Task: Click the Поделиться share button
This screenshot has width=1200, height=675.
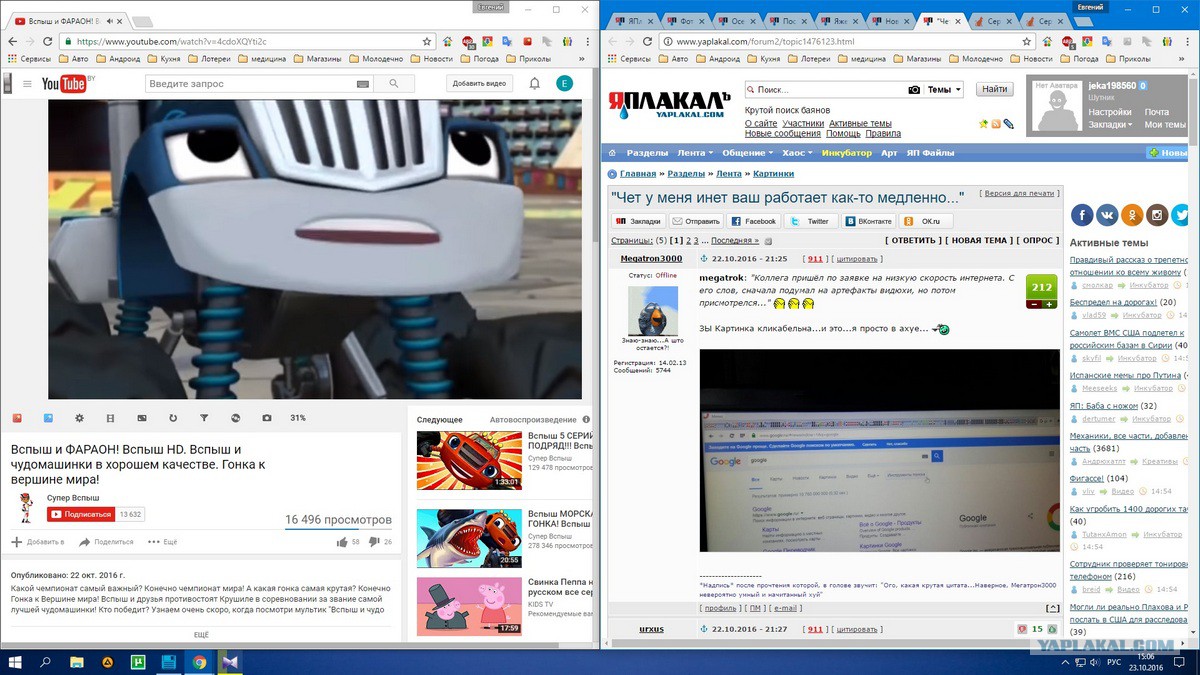Action: 105,542
